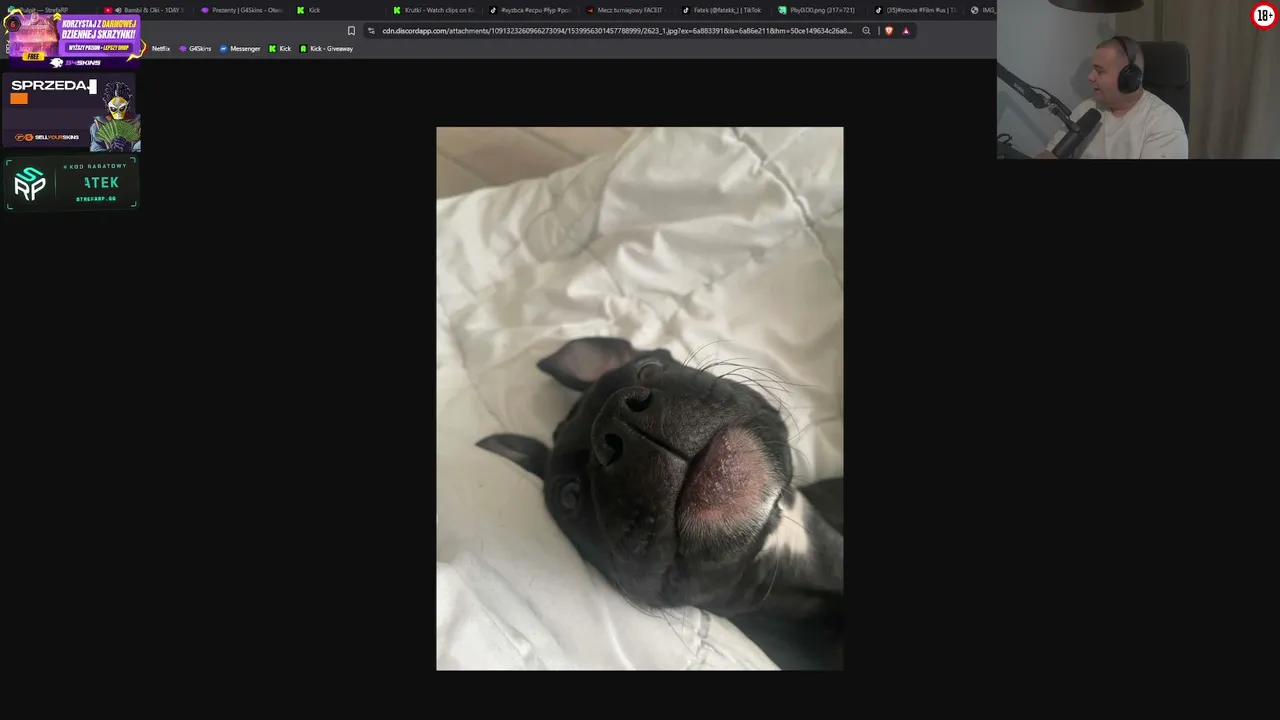Open the Kick - Giveaway bookmark
The height and width of the screenshot is (720, 1280).
(x=326, y=49)
